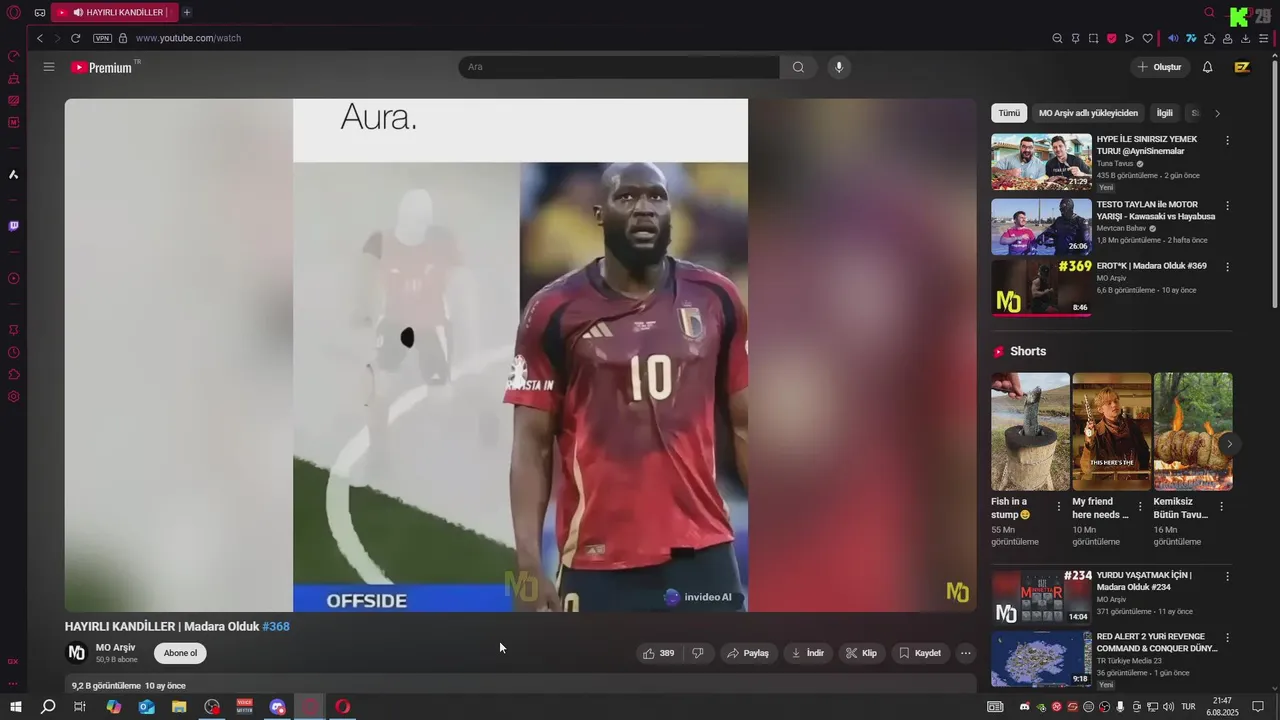Toggle the VPN badge in the address bar
Screen dimensions: 1280x720
tap(102, 38)
